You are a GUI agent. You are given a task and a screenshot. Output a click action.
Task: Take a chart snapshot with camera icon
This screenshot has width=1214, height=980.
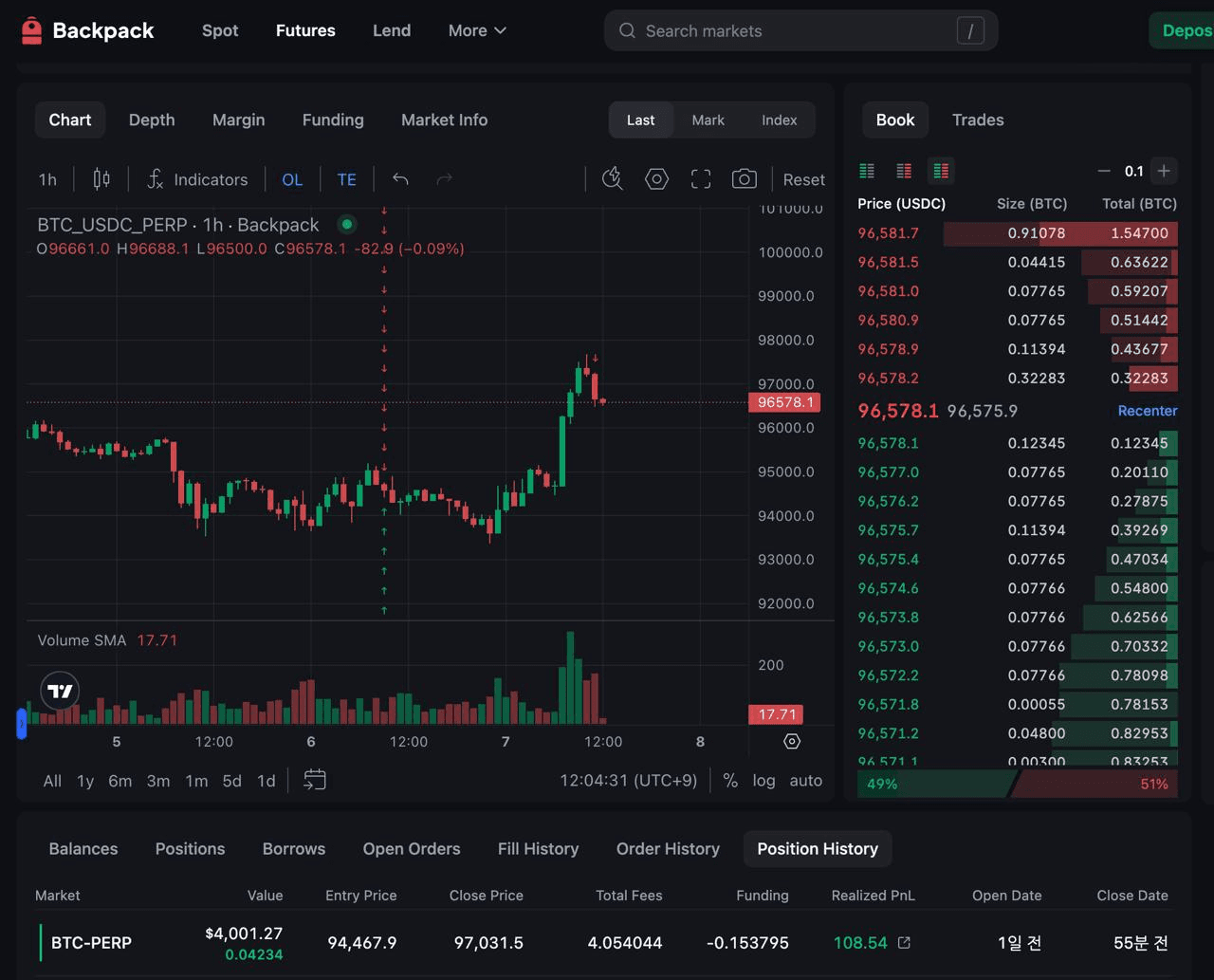pos(745,178)
